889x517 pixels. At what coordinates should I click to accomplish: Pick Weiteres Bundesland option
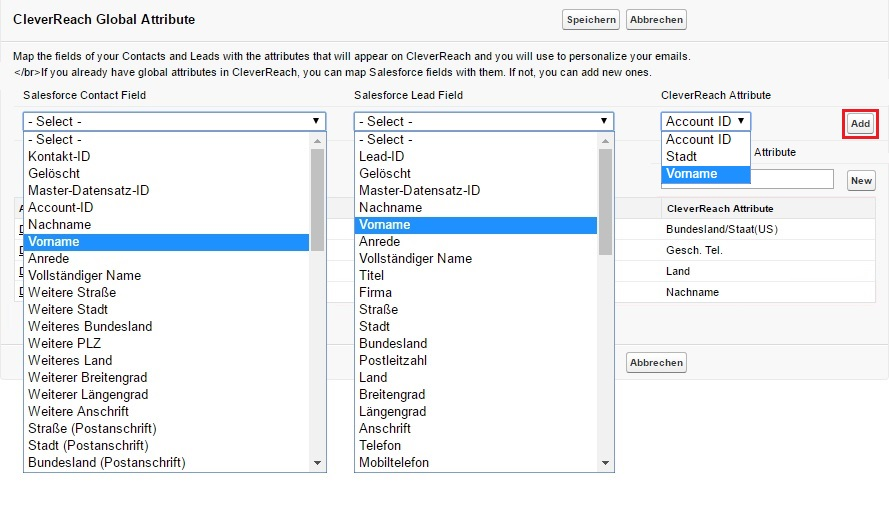(x=167, y=327)
